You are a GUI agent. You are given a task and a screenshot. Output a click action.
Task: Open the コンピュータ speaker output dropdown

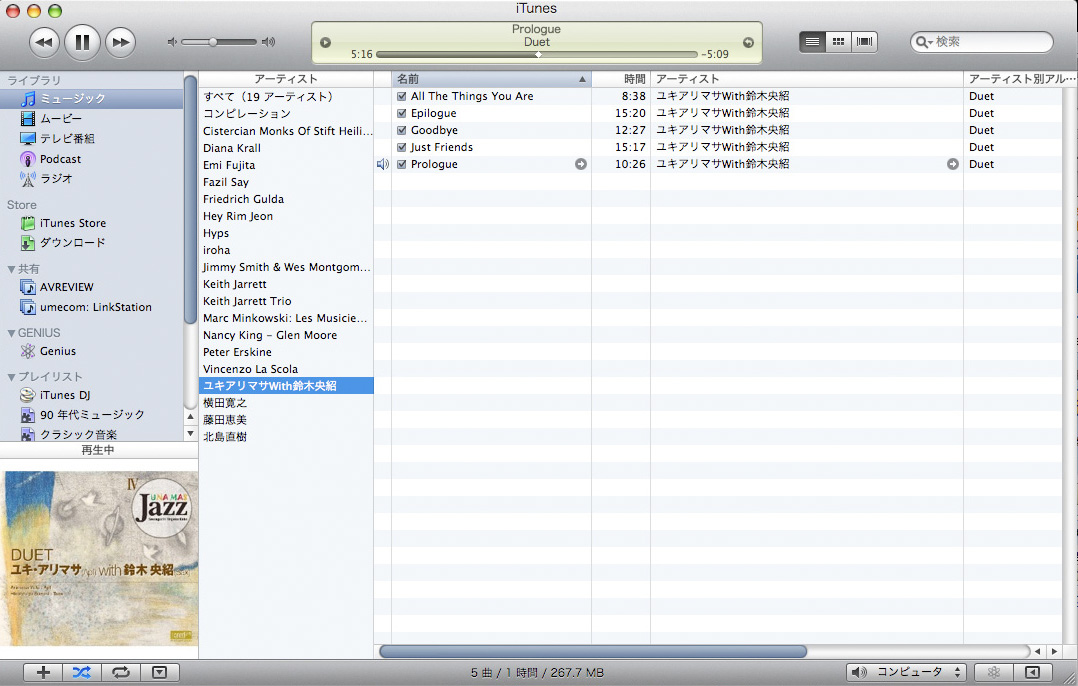905,672
